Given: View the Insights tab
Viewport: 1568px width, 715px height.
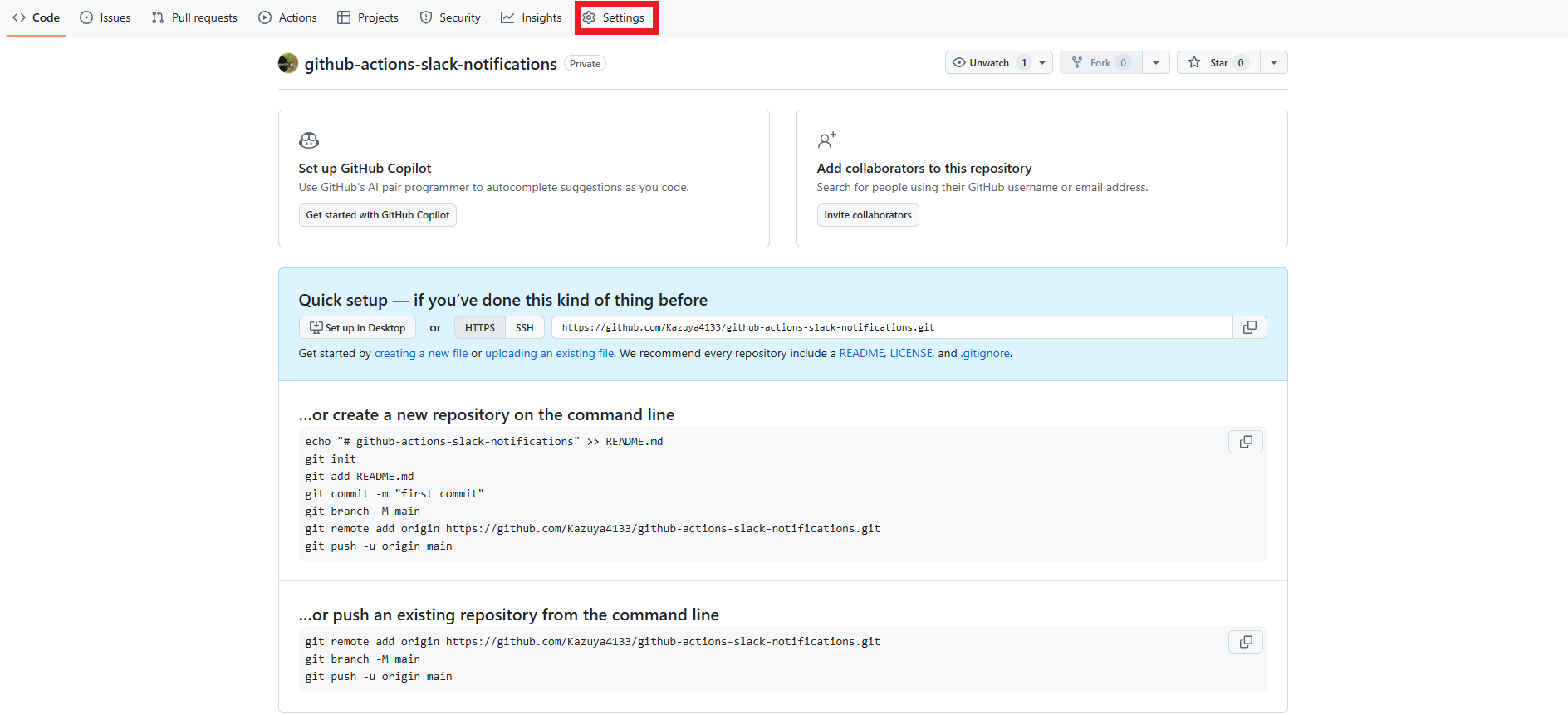Looking at the screenshot, I should click(532, 17).
